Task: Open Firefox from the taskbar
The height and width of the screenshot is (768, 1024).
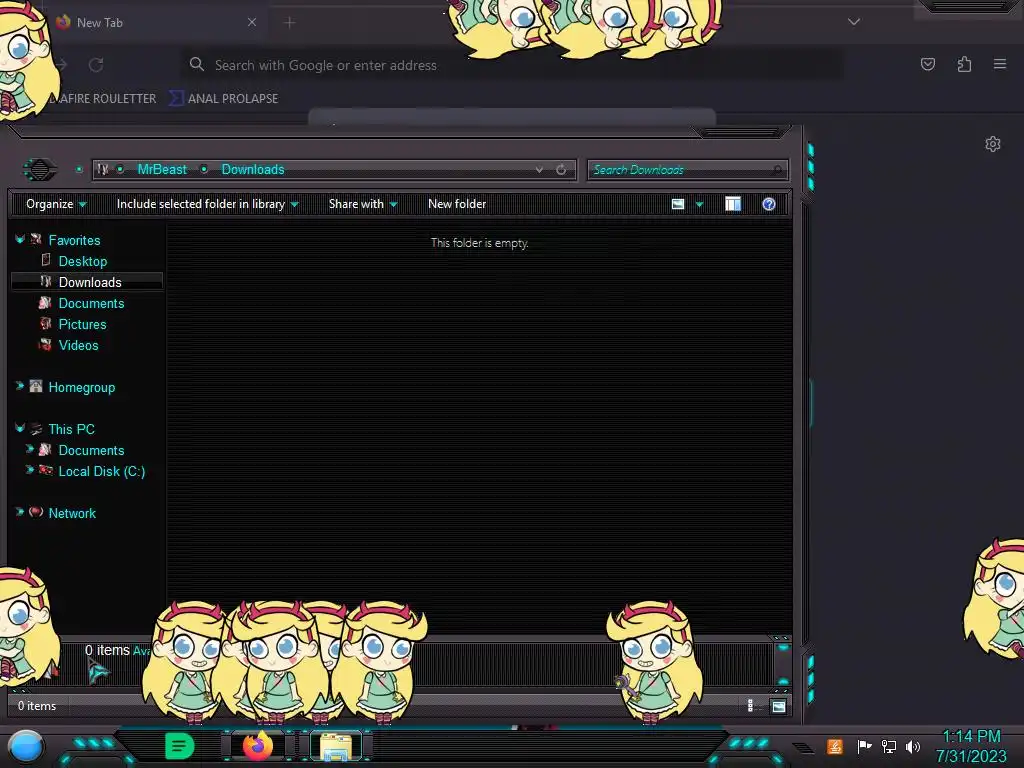Action: point(257,746)
